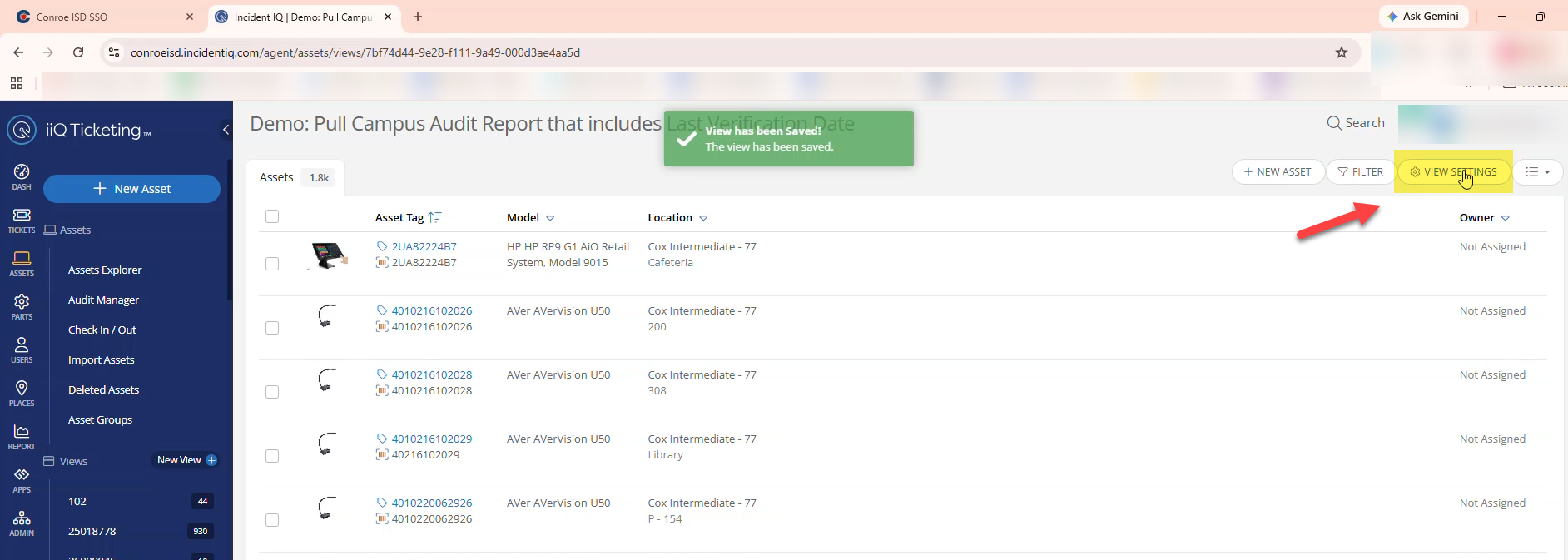The height and width of the screenshot is (560, 1568).
Task: Open a new browser tab
Action: pyautogui.click(x=418, y=17)
